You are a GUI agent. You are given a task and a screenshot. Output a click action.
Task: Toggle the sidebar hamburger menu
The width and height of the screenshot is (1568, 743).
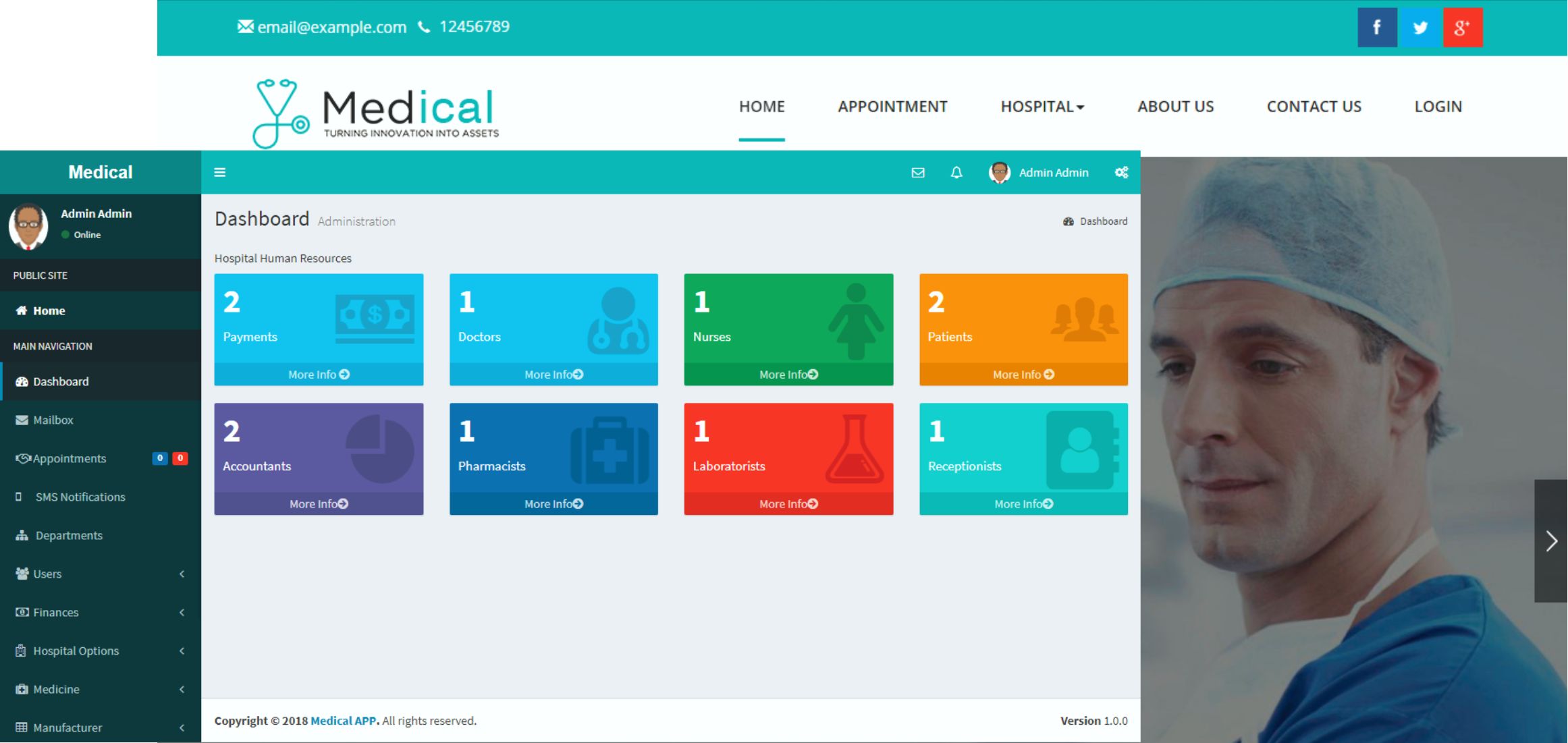(219, 173)
